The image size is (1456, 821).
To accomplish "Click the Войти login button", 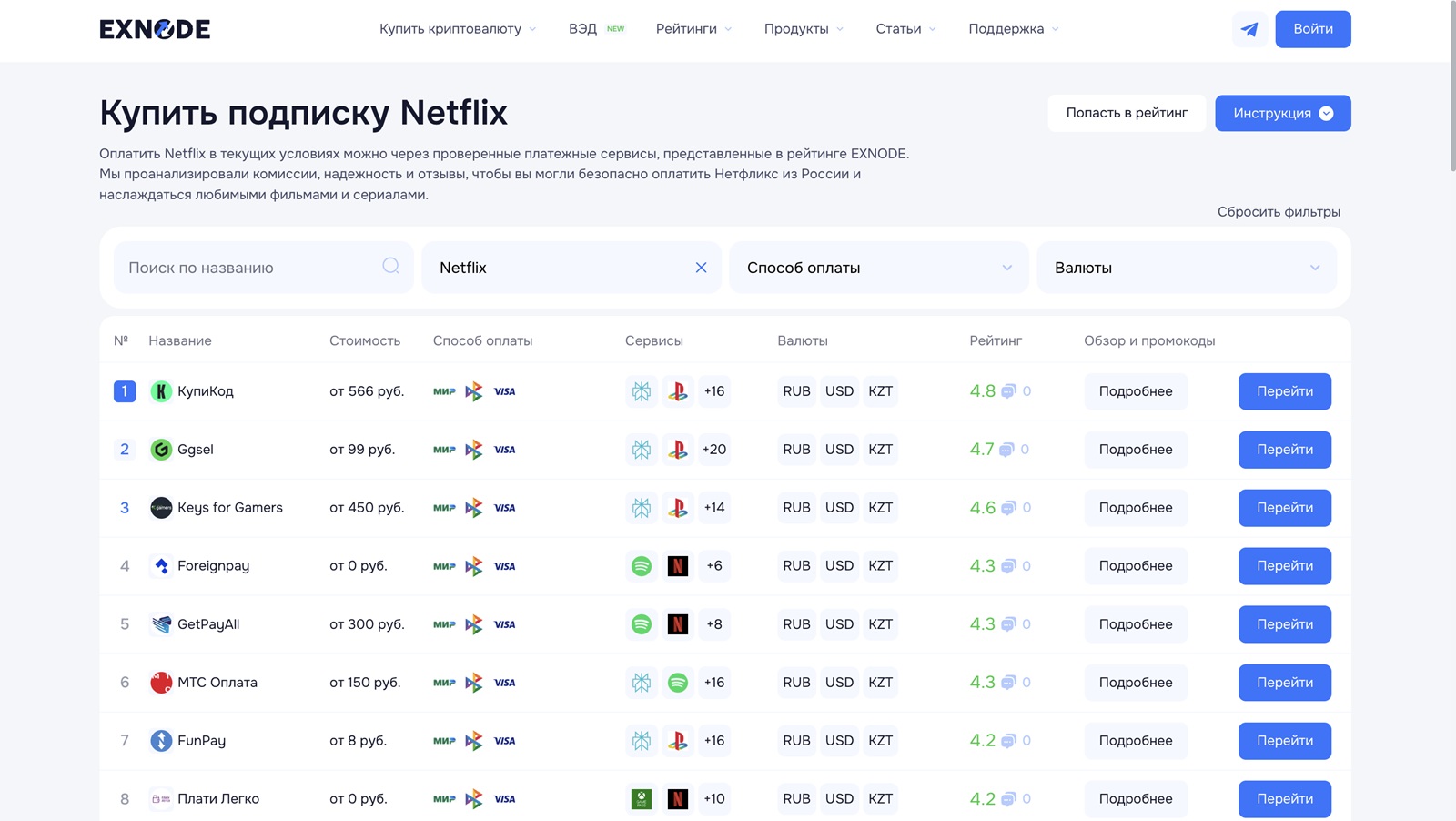I will point(1312,29).
